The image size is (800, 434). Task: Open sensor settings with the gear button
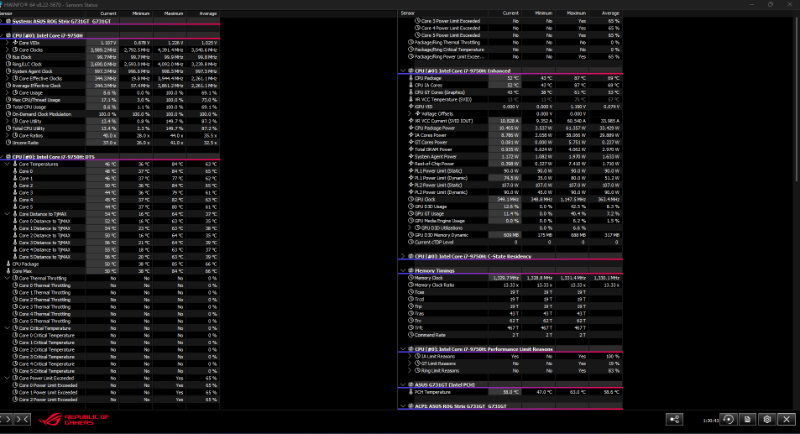[x=767, y=419]
